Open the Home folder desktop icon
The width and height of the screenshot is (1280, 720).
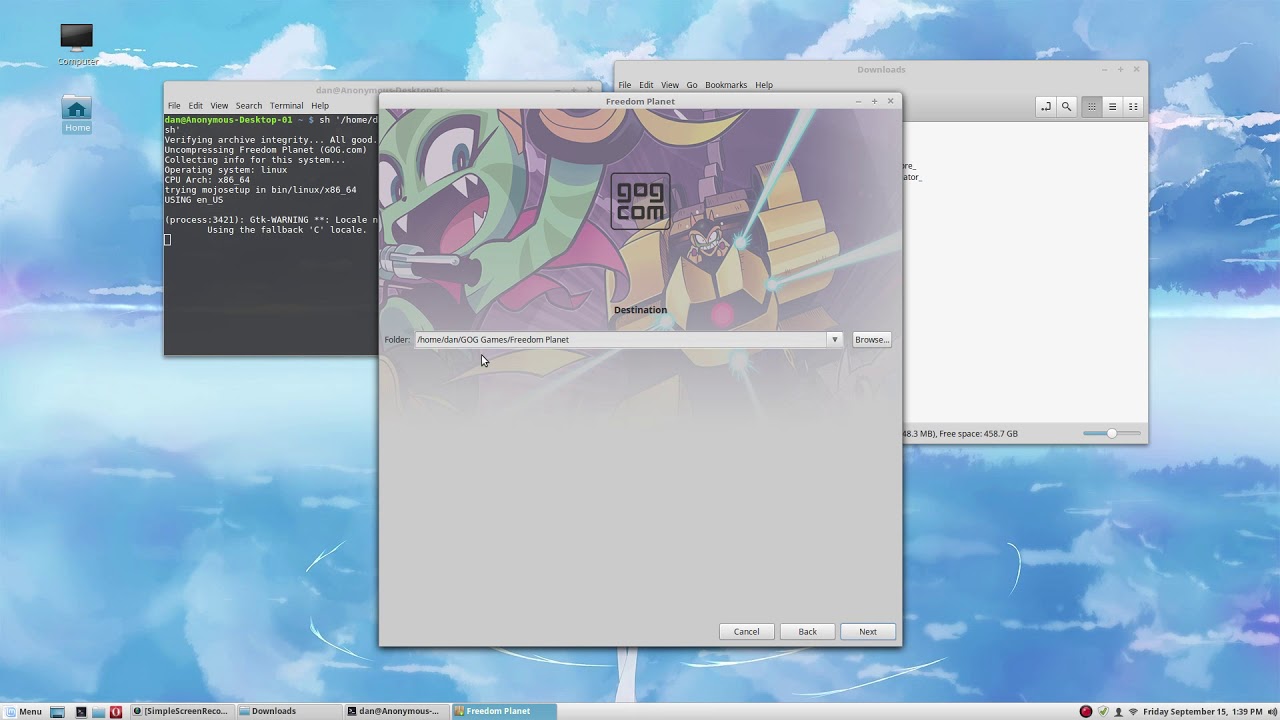pos(77,114)
